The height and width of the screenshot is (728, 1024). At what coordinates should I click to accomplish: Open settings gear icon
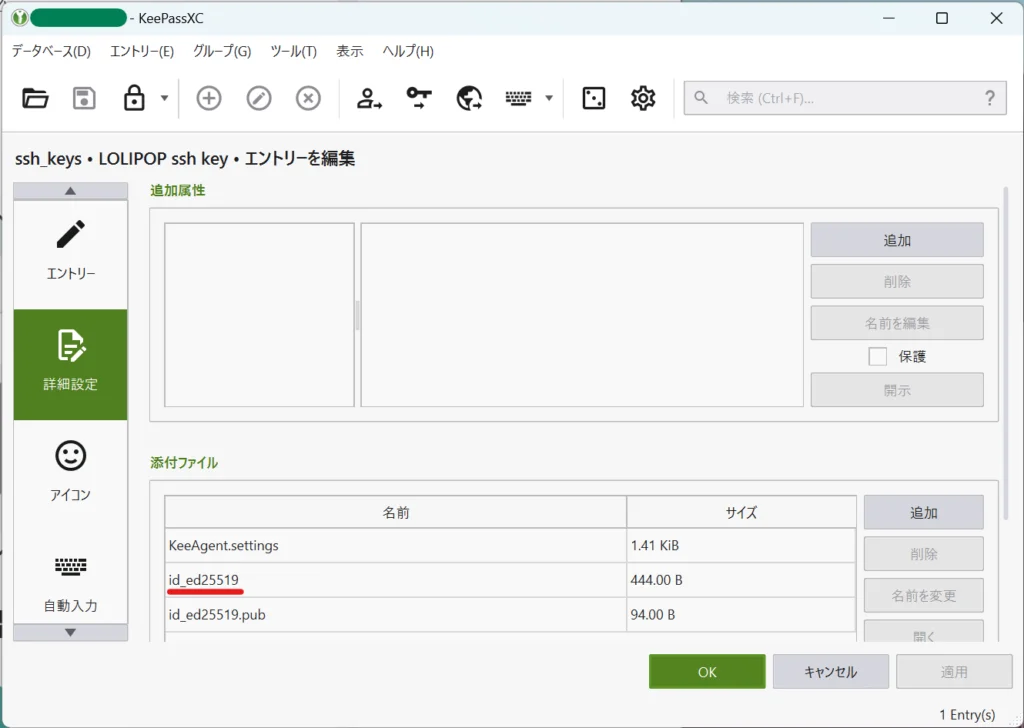coord(643,99)
